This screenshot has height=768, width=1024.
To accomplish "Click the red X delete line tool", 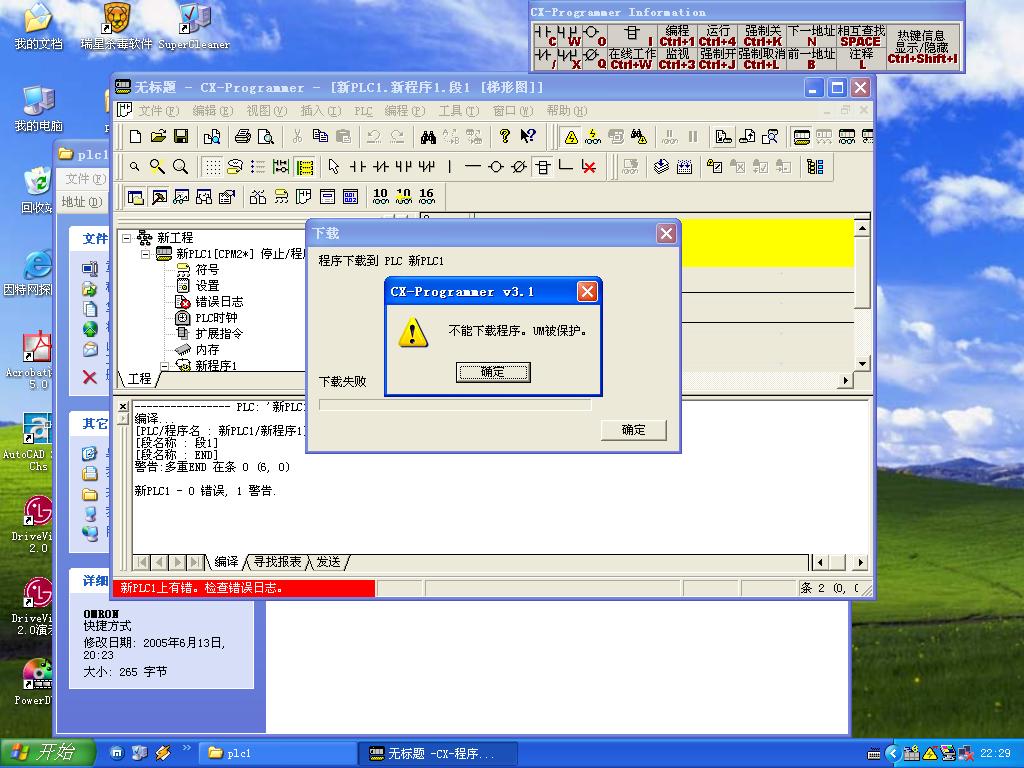I will click(589, 167).
